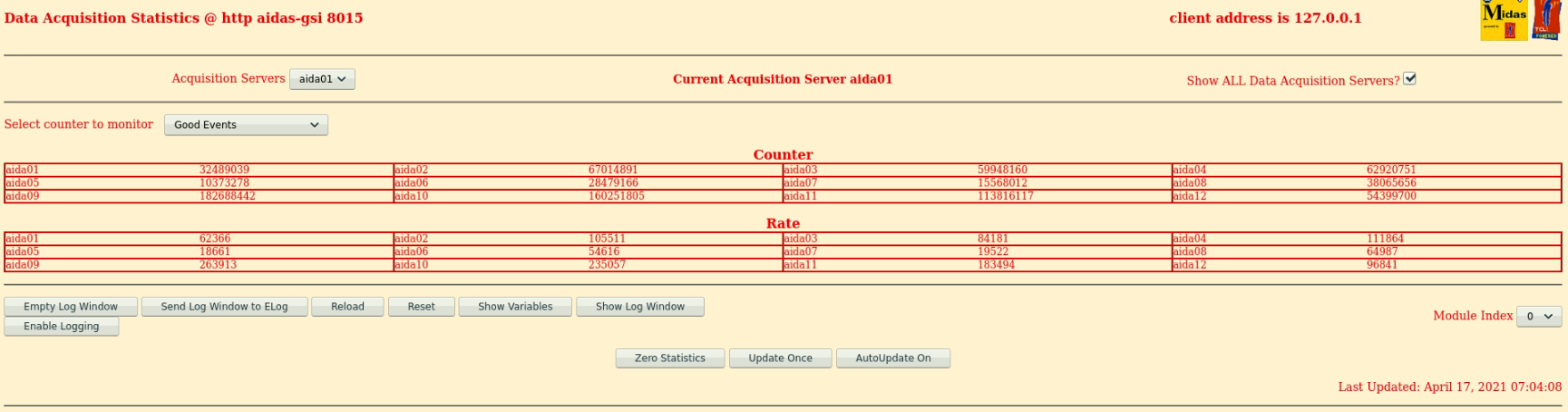Click the Acquisition Servers label
Screen dimensions: 1568x412
coord(229,79)
